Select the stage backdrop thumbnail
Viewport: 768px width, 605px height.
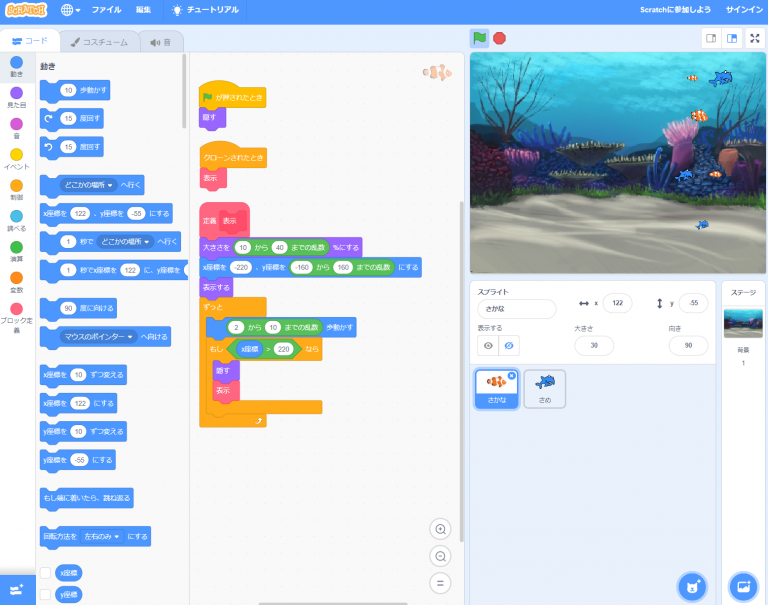coord(743,323)
